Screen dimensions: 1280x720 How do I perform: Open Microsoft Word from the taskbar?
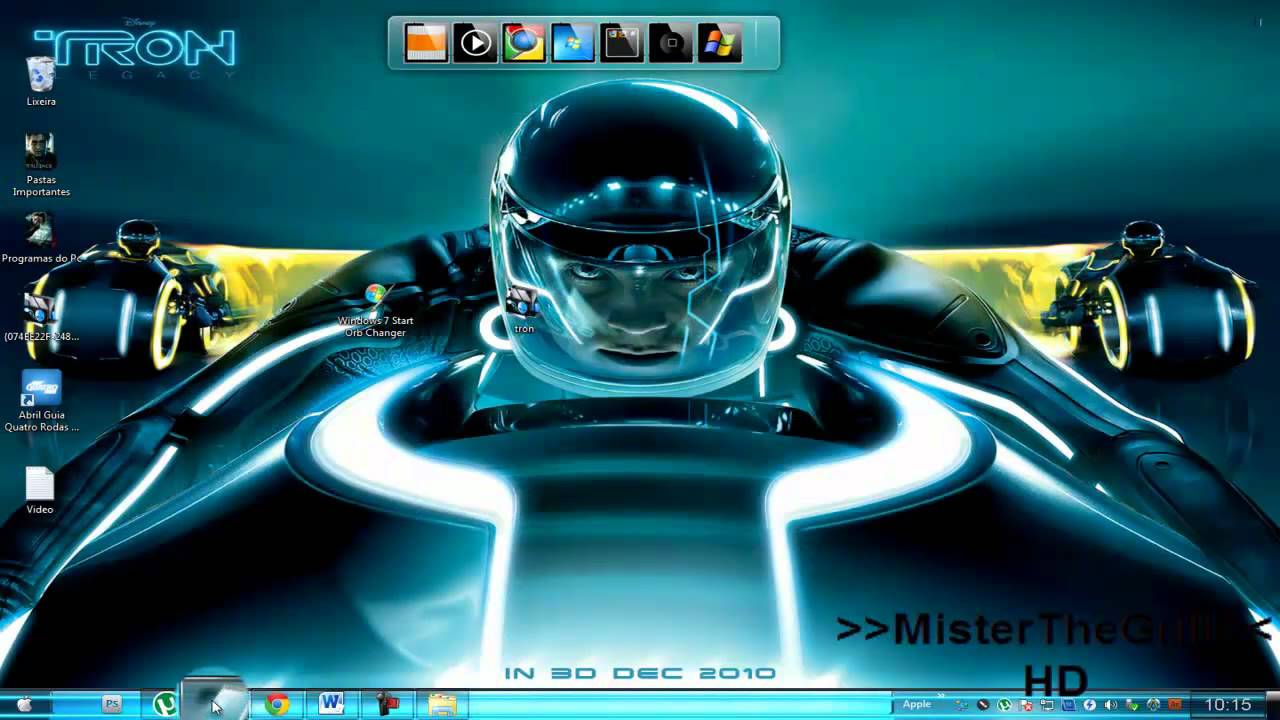(x=332, y=704)
